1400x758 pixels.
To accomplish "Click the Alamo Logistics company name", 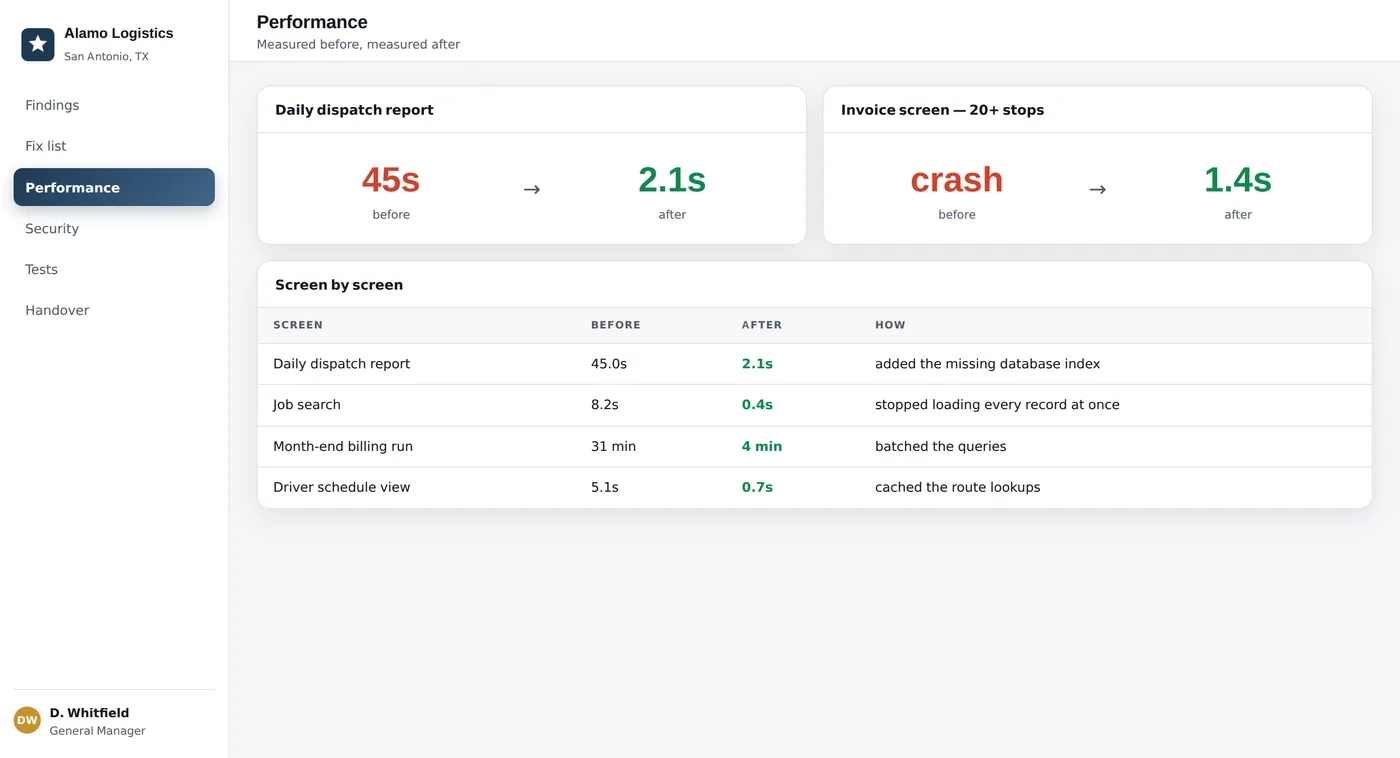I will point(119,33).
